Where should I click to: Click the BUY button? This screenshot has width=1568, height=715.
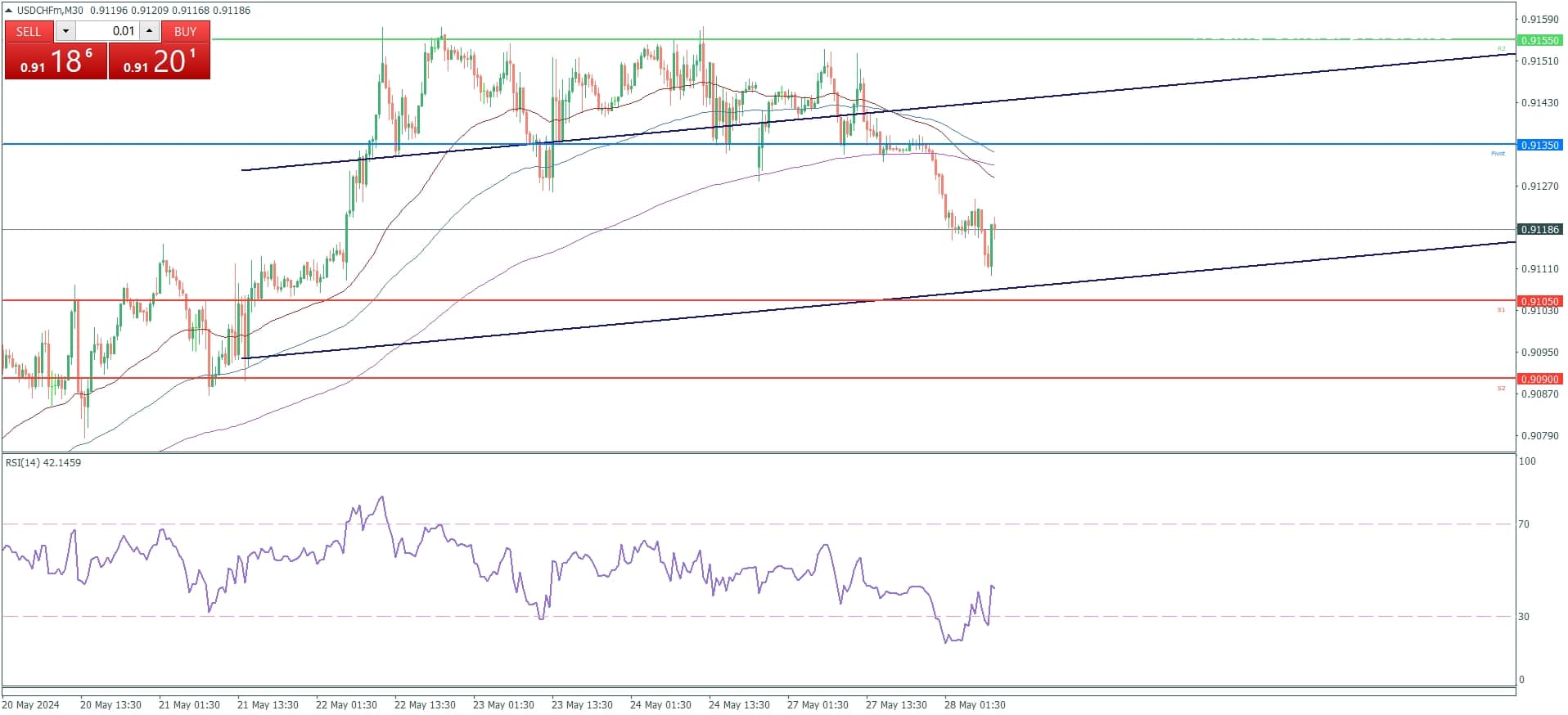[185, 31]
